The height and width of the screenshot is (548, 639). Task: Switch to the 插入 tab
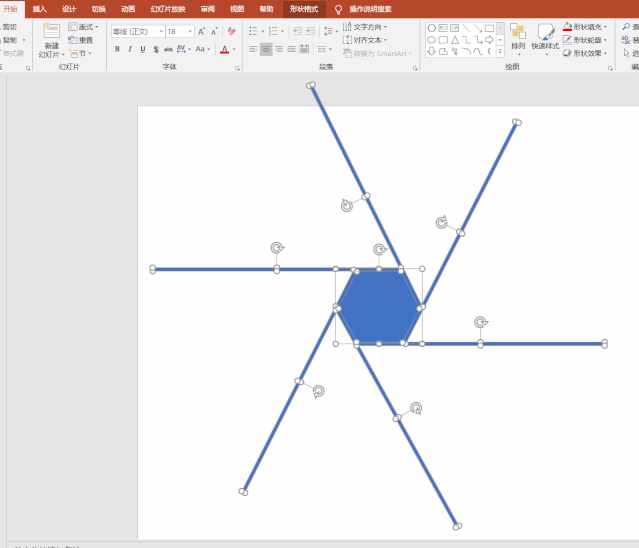pos(40,8)
